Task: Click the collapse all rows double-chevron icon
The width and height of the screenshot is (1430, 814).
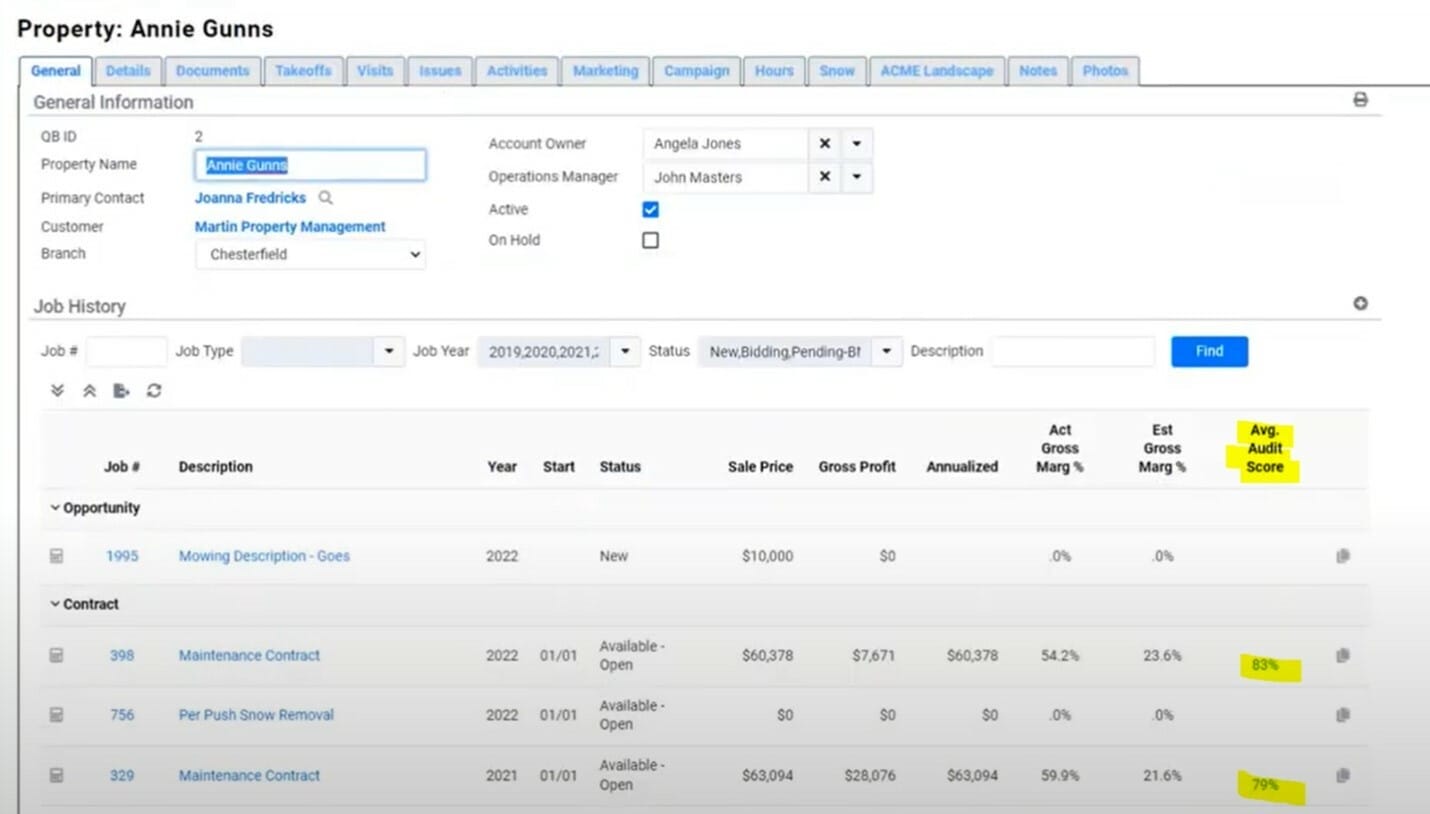Action: 89,391
